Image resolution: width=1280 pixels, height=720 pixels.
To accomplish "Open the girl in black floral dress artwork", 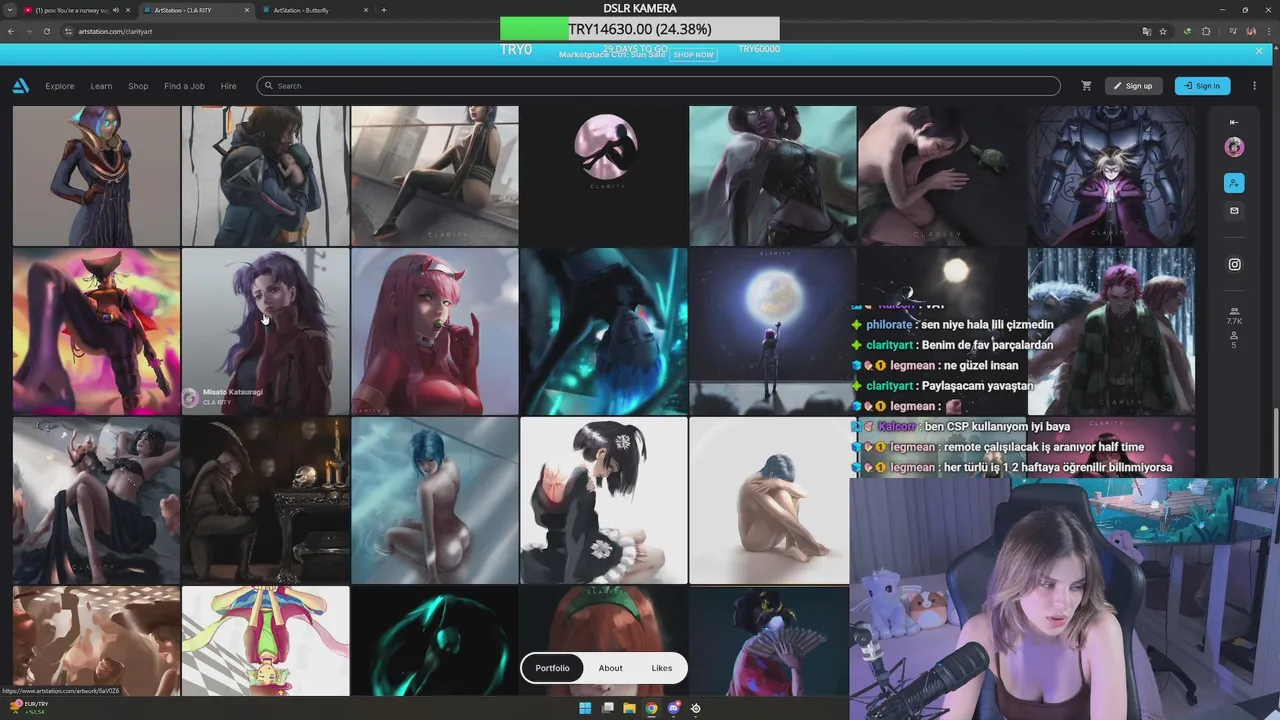I will [604, 500].
